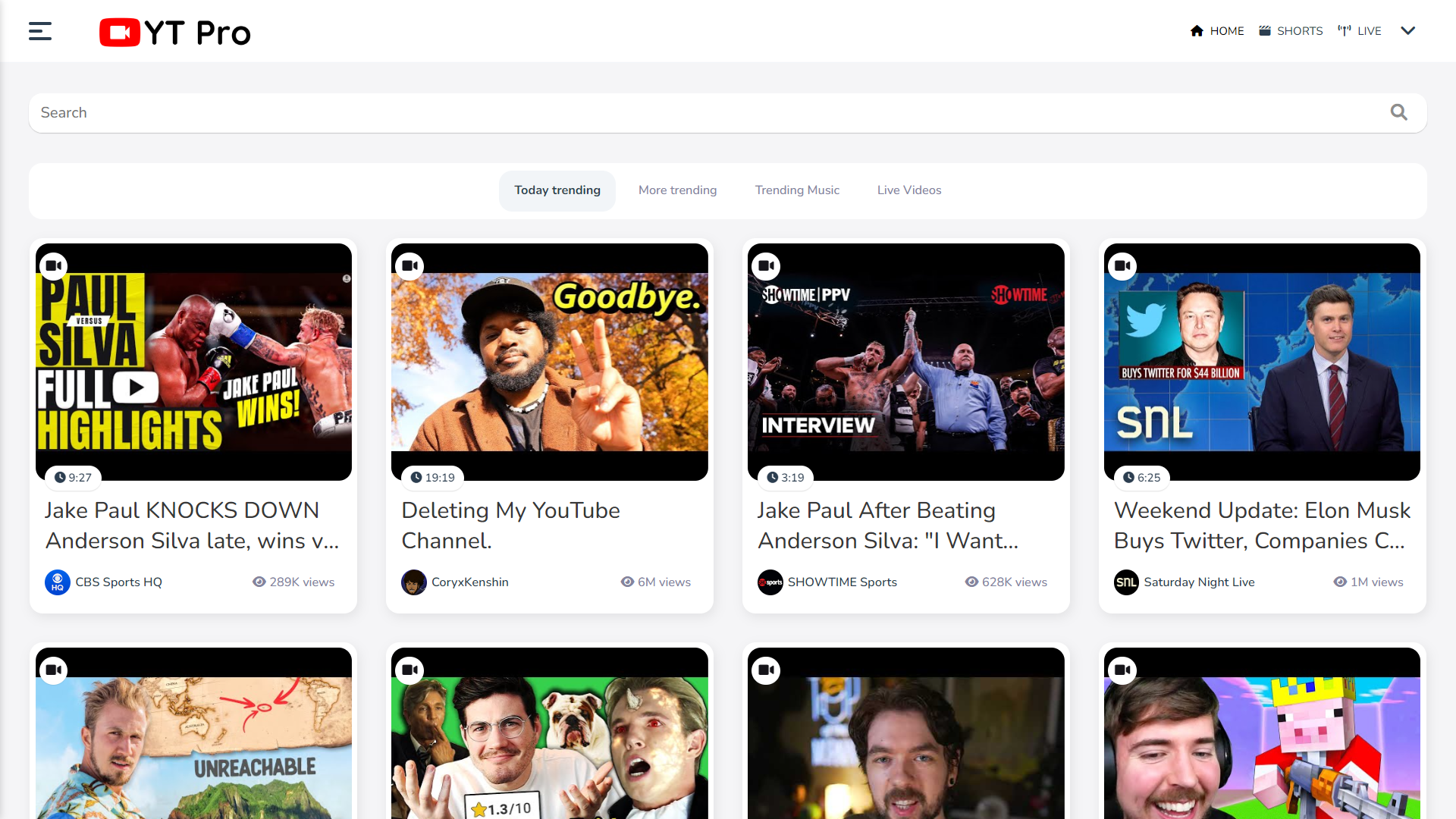Screen dimensions: 1456x819
Task: Switch to More trending tab
Action: (x=678, y=190)
